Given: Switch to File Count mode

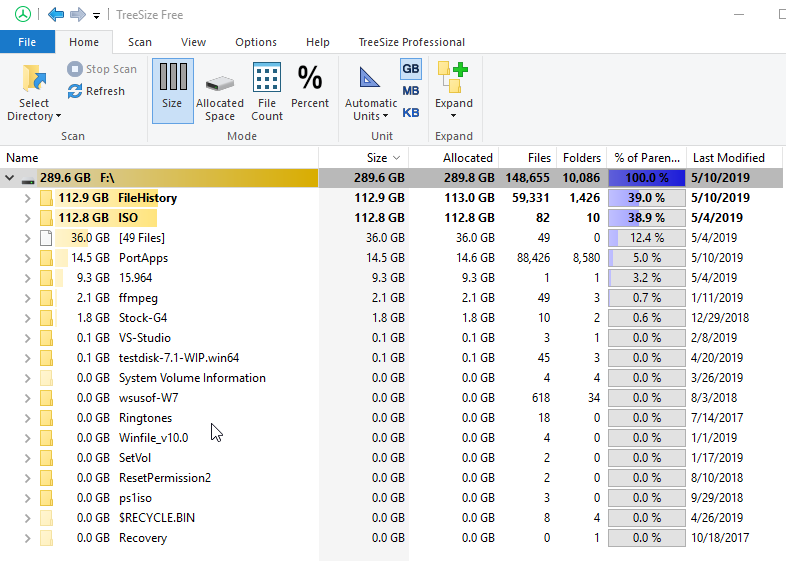Looking at the screenshot, I should pos(267,91).
